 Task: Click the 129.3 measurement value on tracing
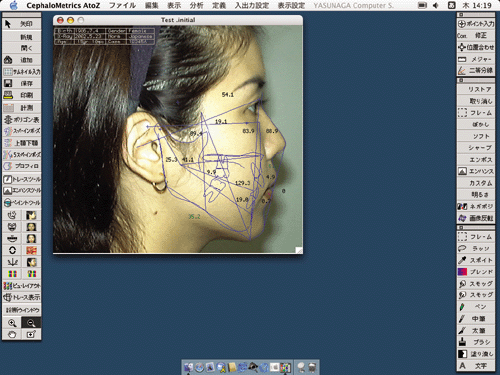(x=242, y=183)
